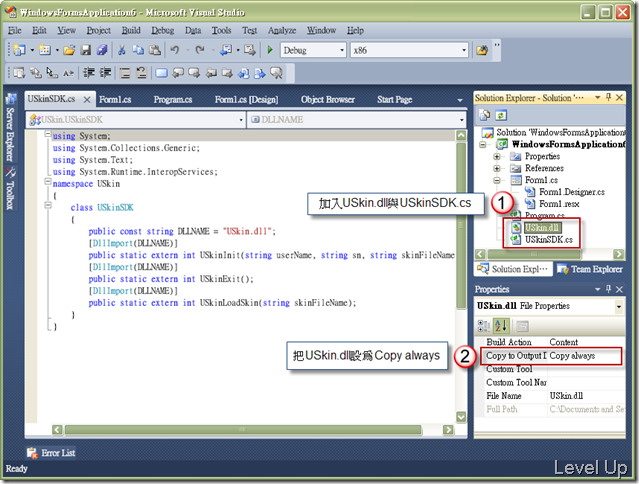639x484 pixels.
Task: Switch to the Object Browser tab
Action: click(328, 100)
